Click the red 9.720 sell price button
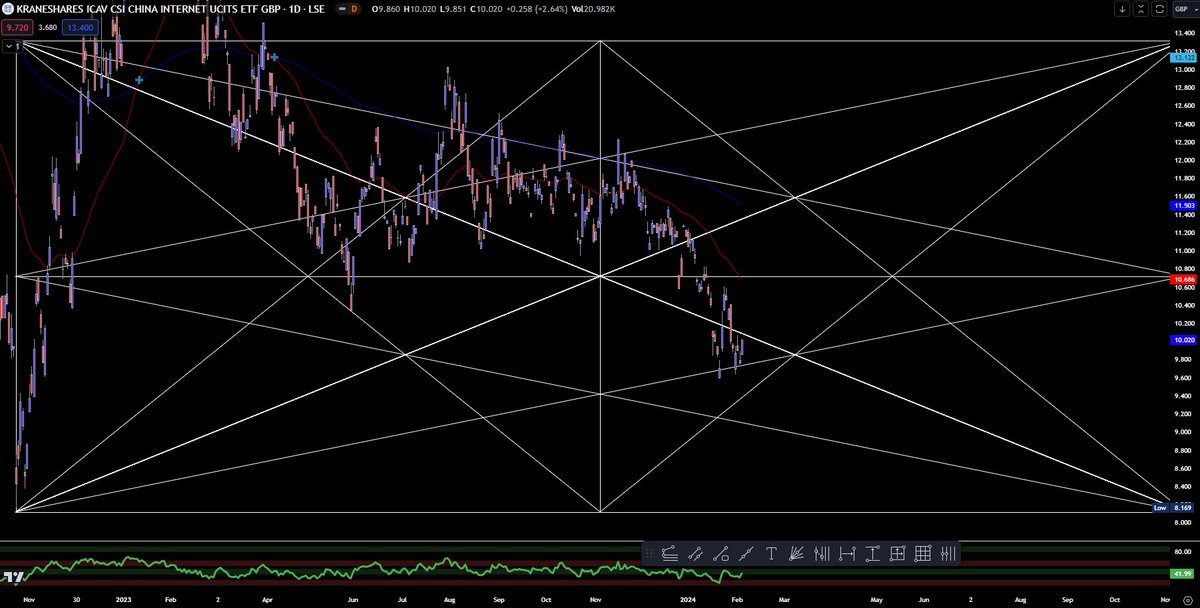Screen dimensions: 1200x608 point(16,28)
